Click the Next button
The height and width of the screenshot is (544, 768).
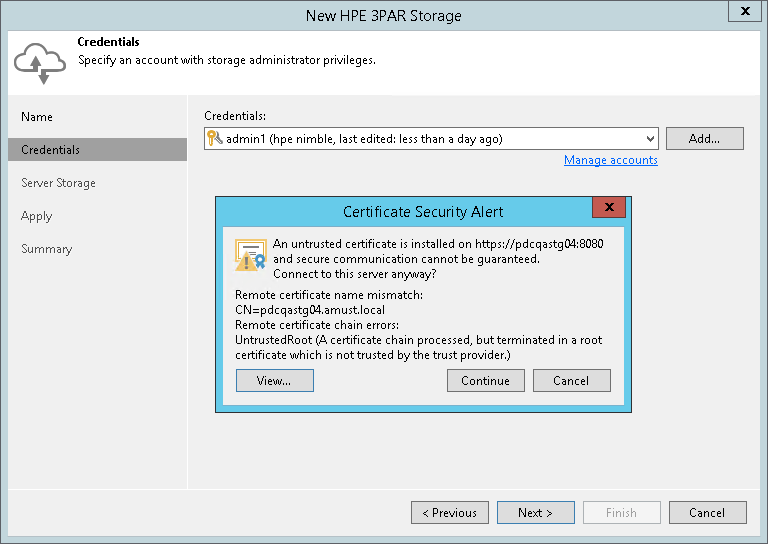click(535, 512)
